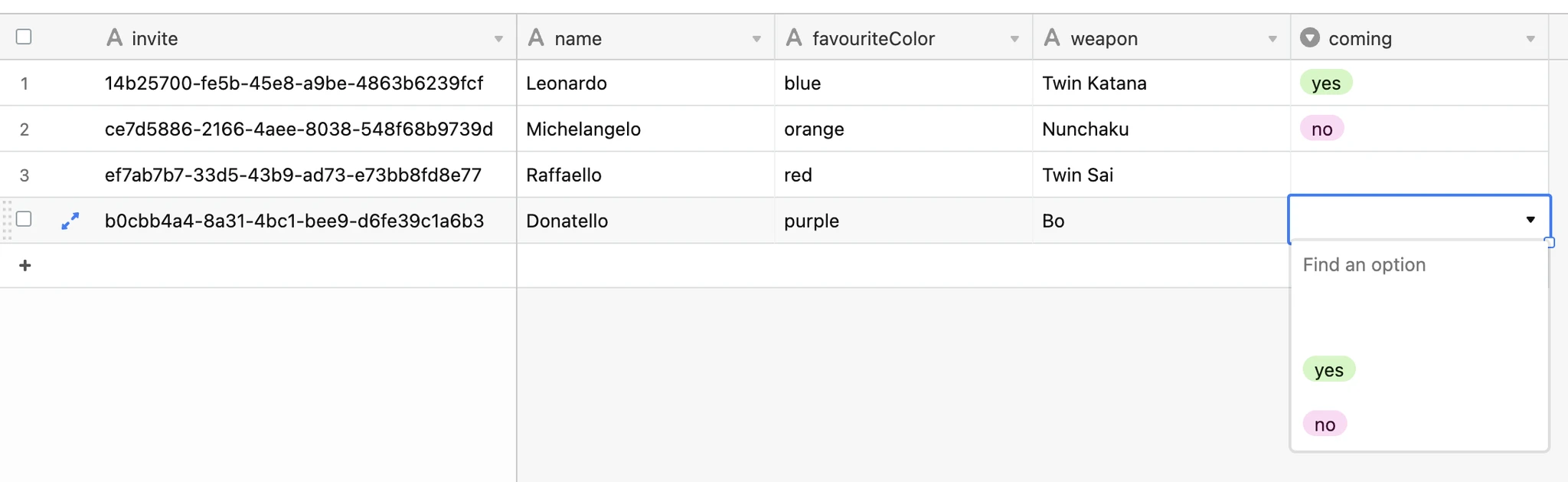
Task: Choose the green yes option in dropdown
Action: tap(1329, 370)
